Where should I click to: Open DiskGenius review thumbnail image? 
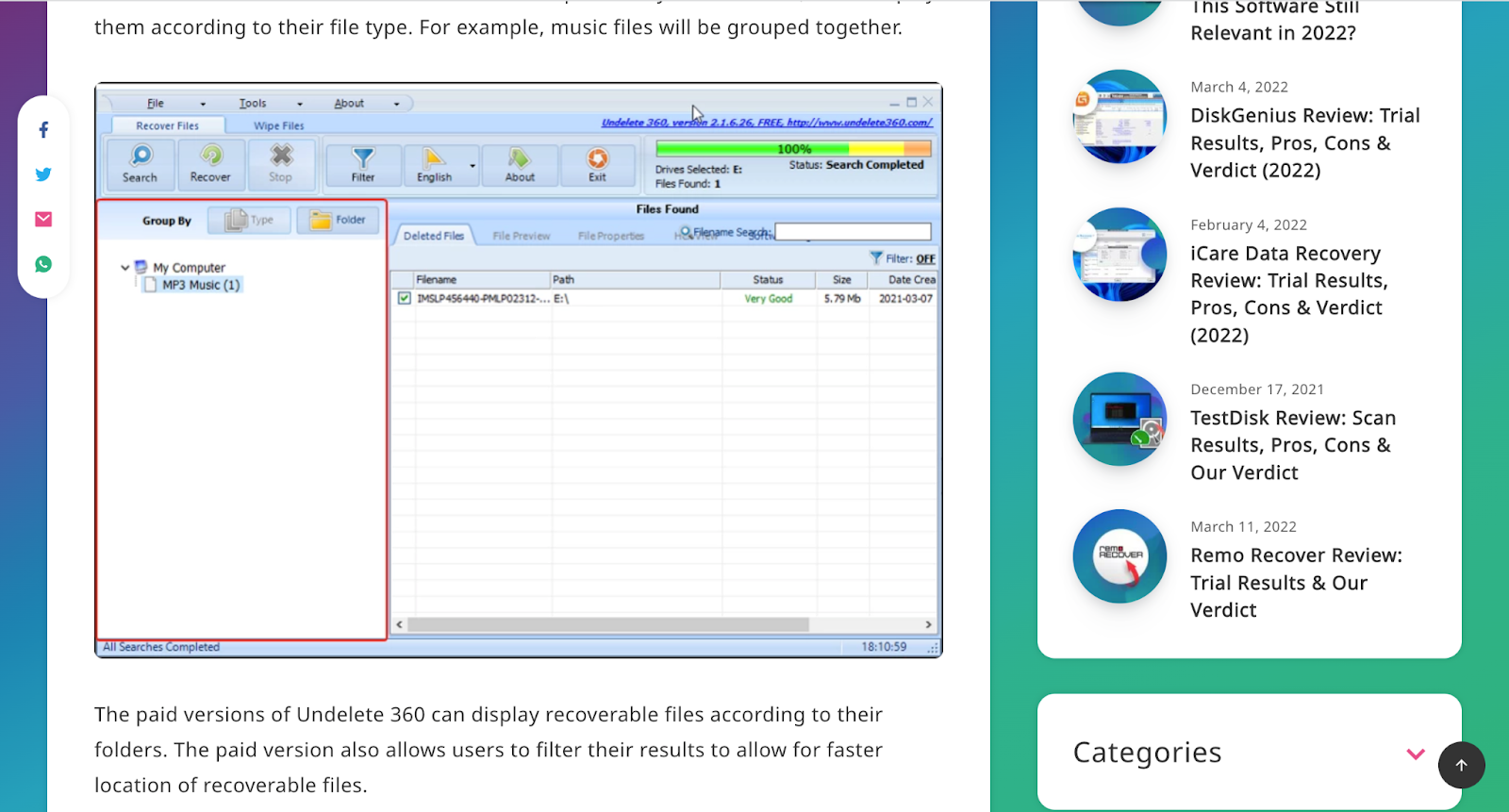1119,116
